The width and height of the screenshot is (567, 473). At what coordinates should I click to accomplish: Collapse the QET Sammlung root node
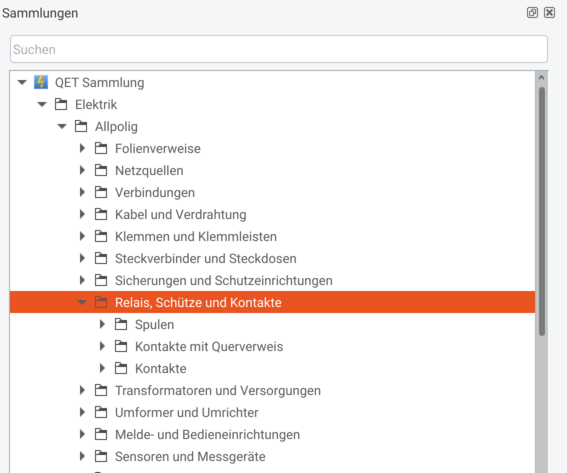[x=22, y=82]
